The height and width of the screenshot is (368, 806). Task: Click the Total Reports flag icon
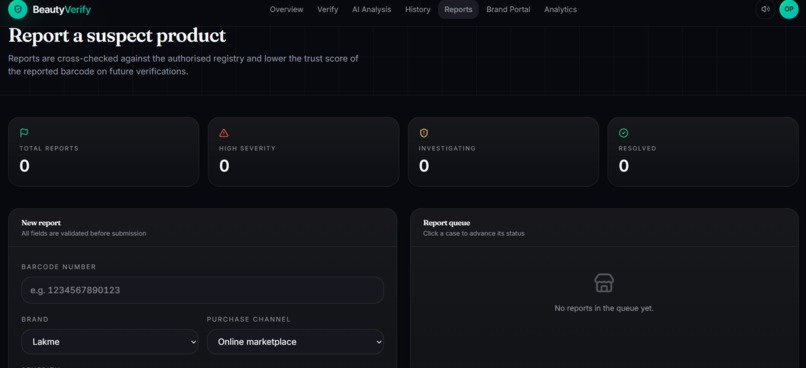[24, 133]
